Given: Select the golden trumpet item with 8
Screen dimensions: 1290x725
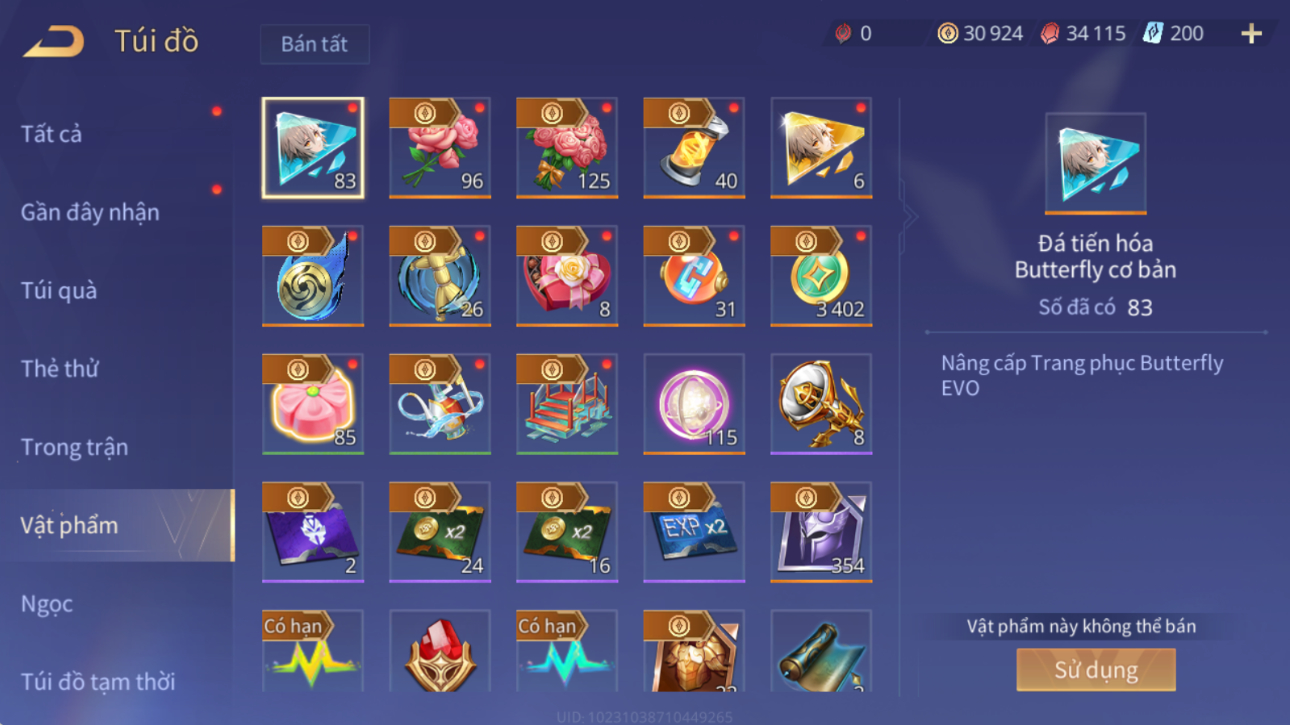Looking at the screenshot, I should coord(821,404).
